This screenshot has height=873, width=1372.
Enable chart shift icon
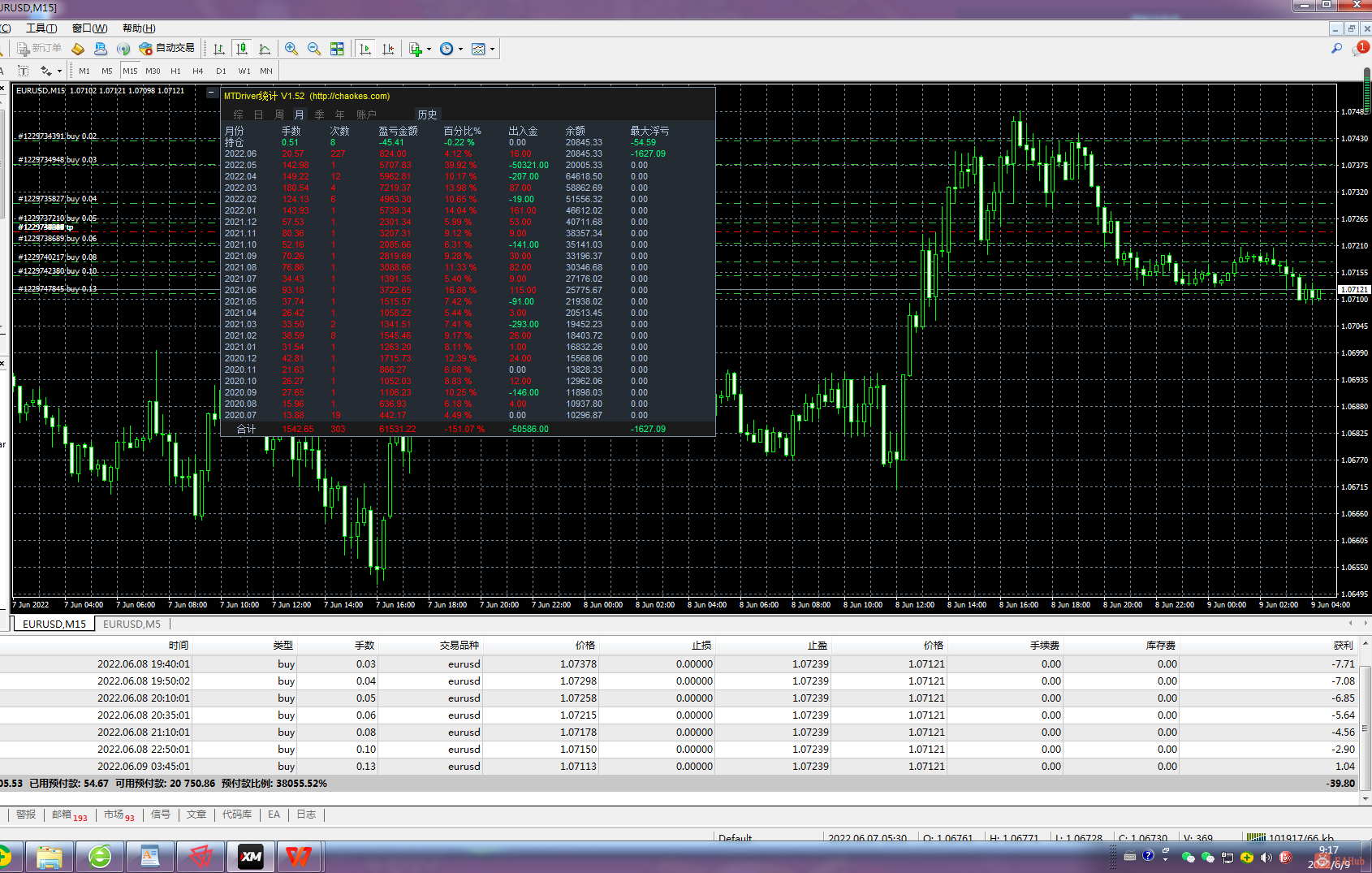tap(388, 49)
